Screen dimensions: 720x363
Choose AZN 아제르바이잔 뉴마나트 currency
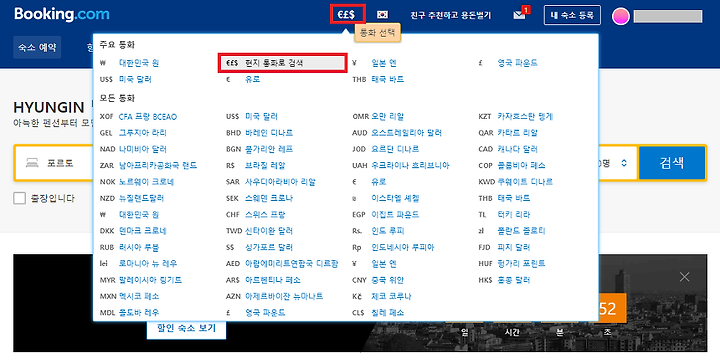coord(275,296)
